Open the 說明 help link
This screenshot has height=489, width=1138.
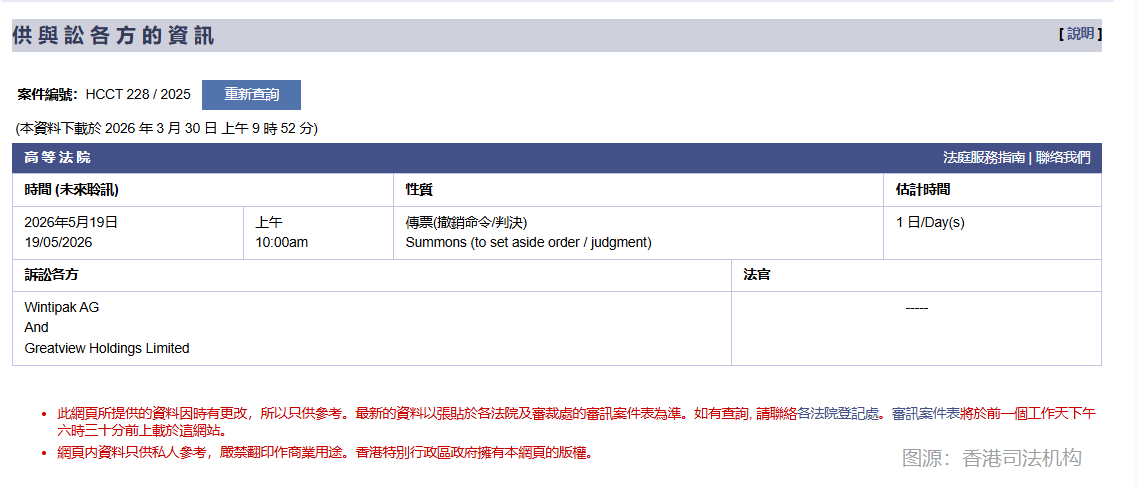point(1080,34)
